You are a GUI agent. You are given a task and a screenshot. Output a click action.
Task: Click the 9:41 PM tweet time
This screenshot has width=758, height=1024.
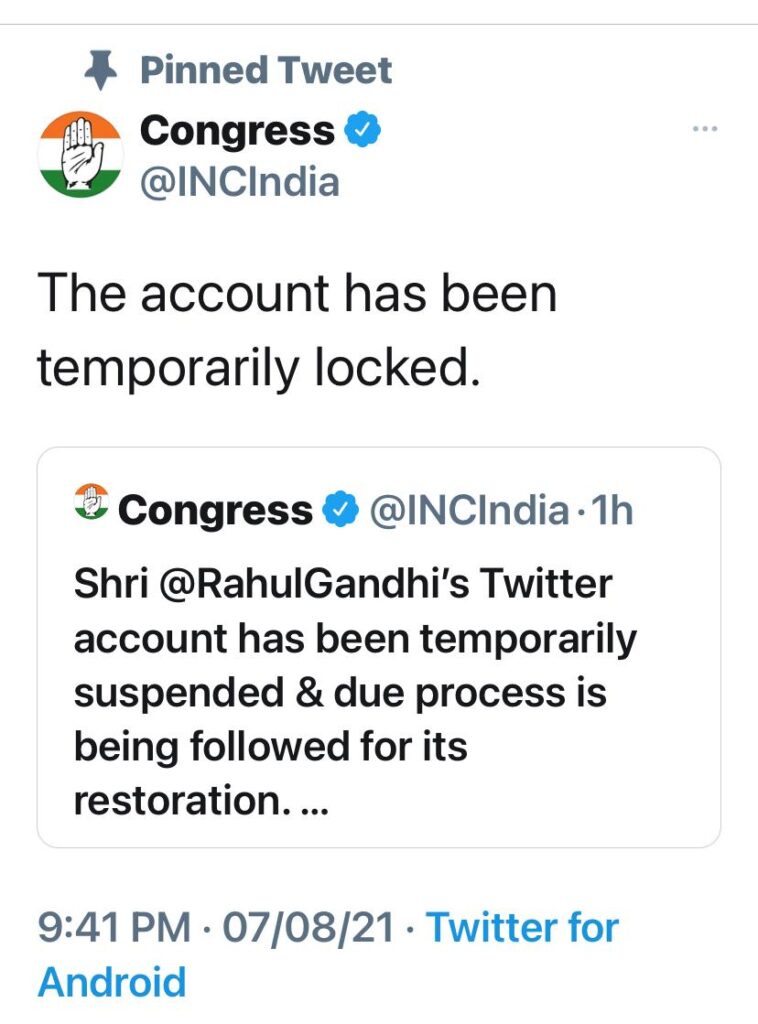tap(114, 928)
